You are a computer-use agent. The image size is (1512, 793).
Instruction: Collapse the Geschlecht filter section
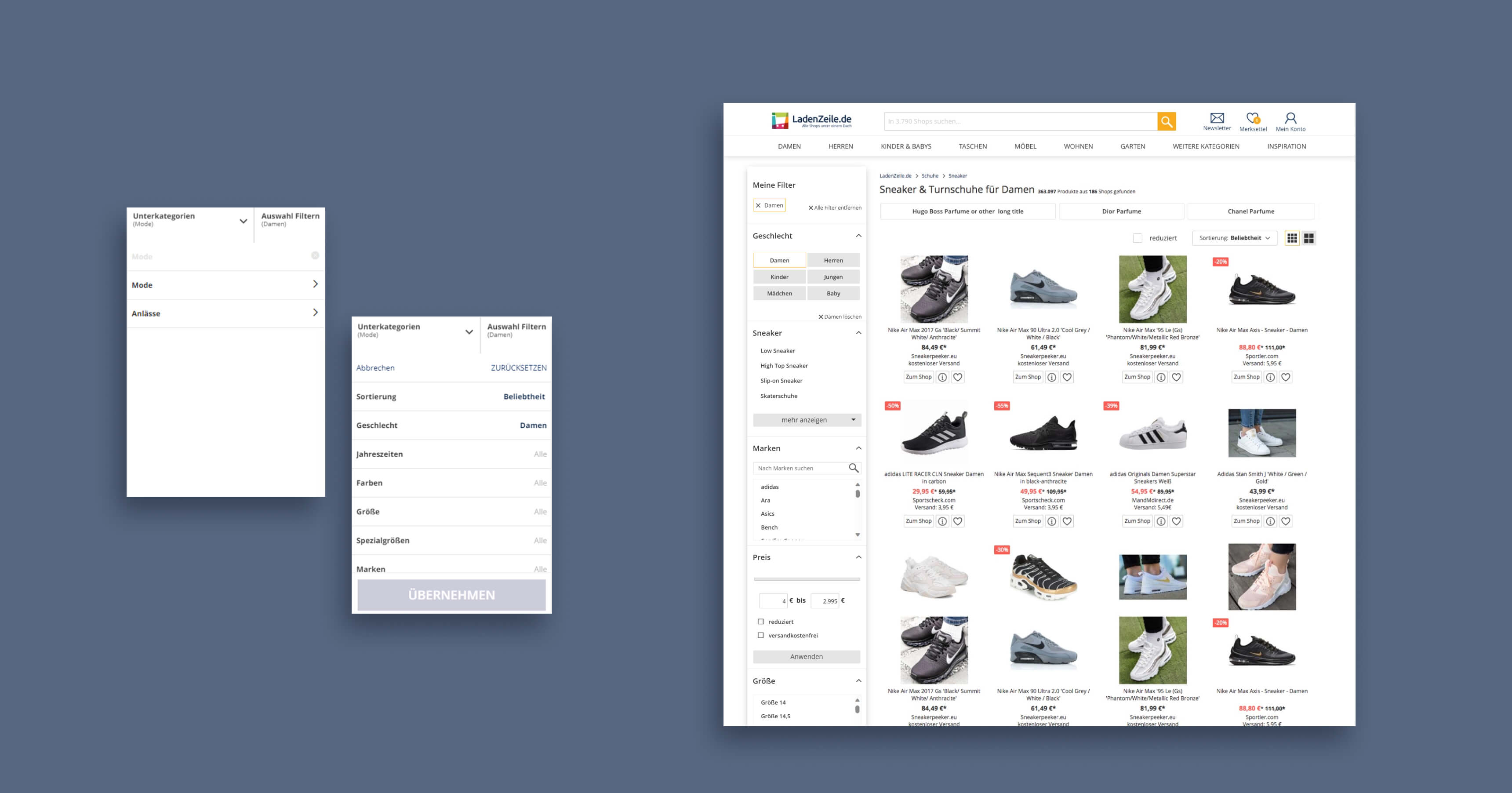pyautogui.click(x=858, y=236)
